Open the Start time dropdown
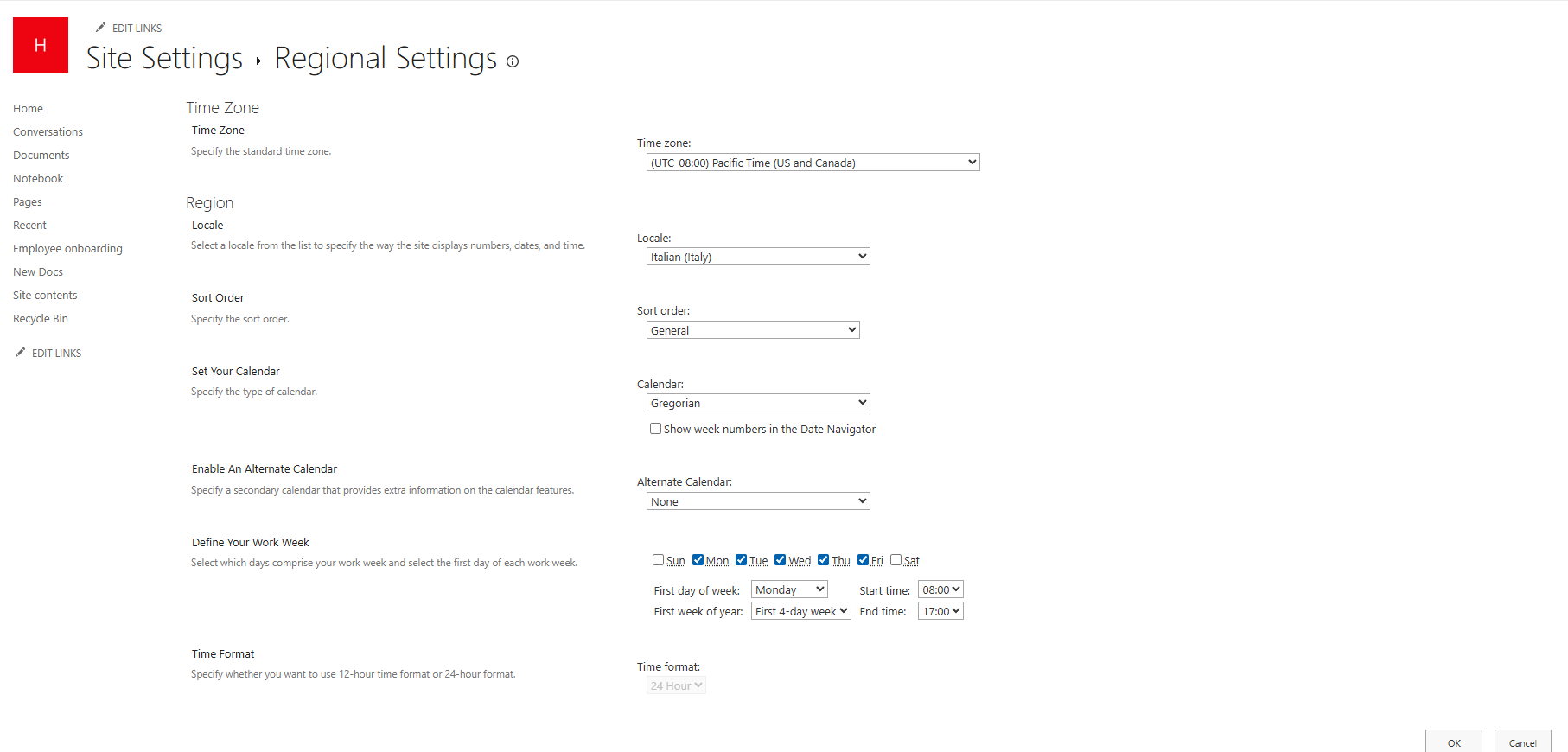Image resolution: width=1568 pixels, height=752 pixels. [x=940, y=589]
